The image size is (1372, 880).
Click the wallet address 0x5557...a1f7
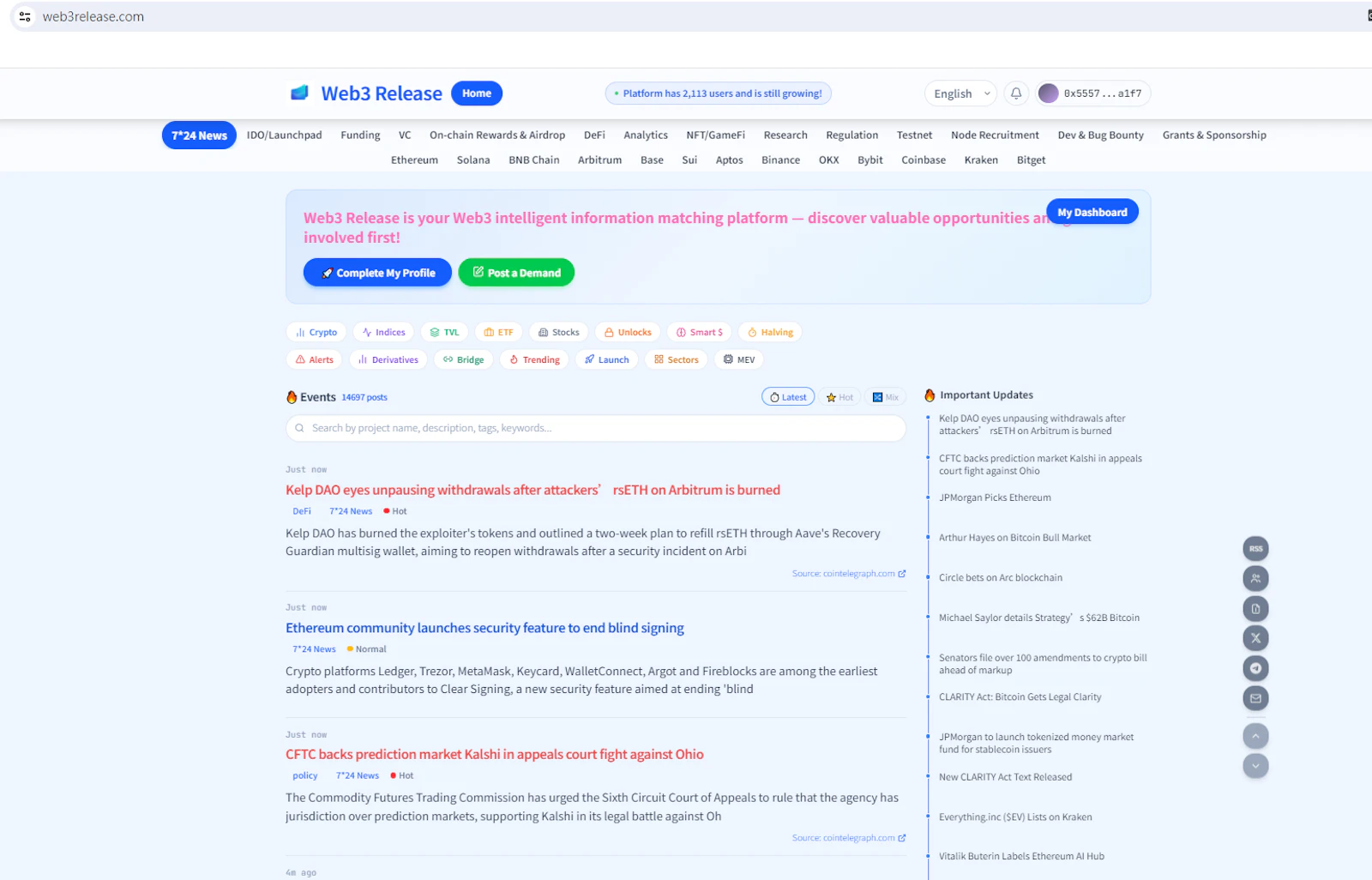click(1103, 93)
